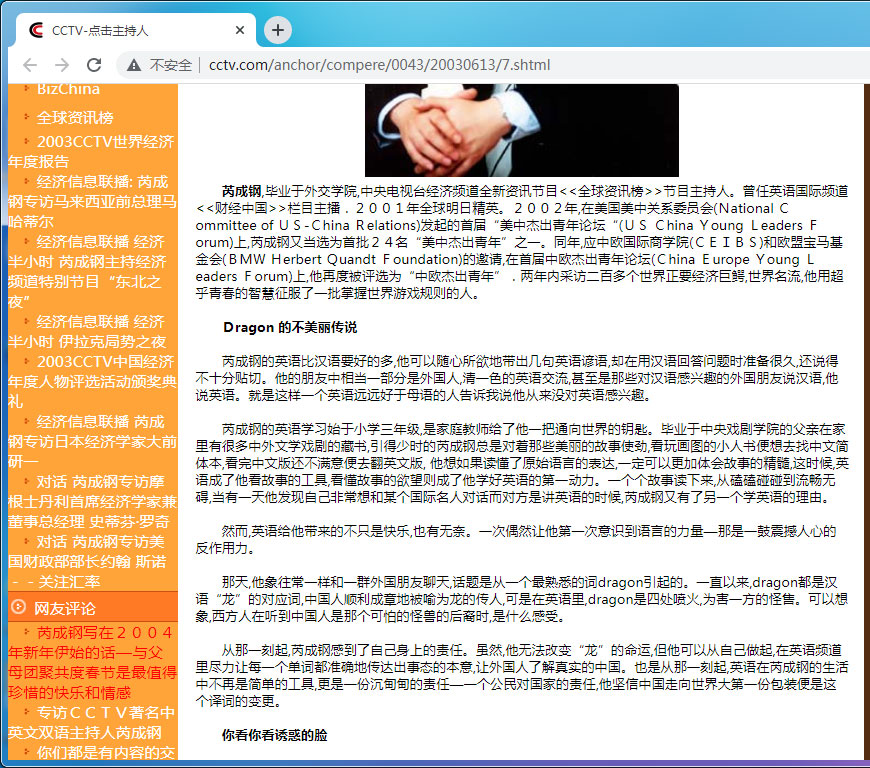Open 芮成钢专访马来西亚前总理马哈蒂尔 link
This screenshot has width=870, height=768.
92,201
